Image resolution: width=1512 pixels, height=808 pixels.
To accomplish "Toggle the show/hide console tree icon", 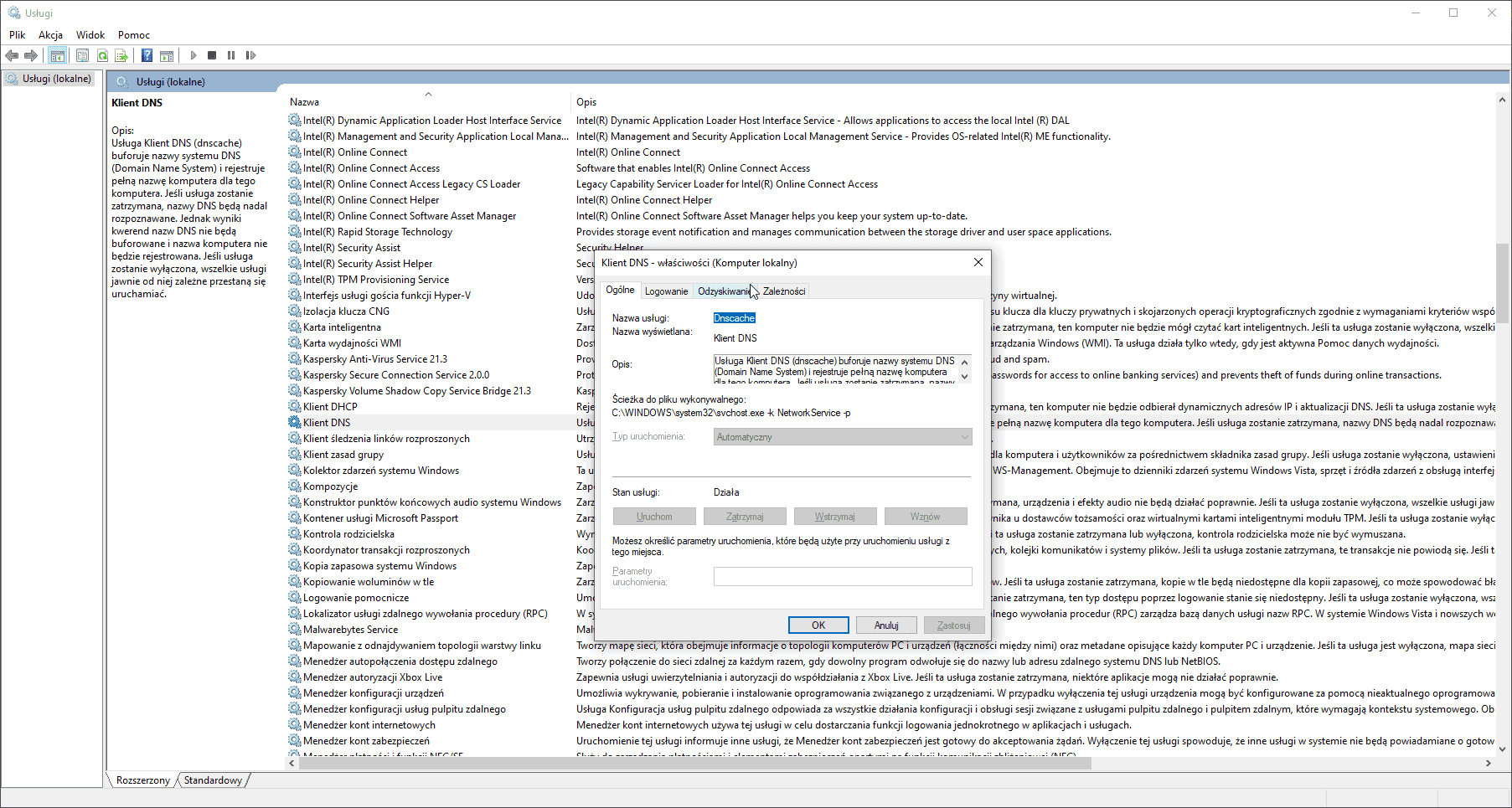I will (57, 55).
